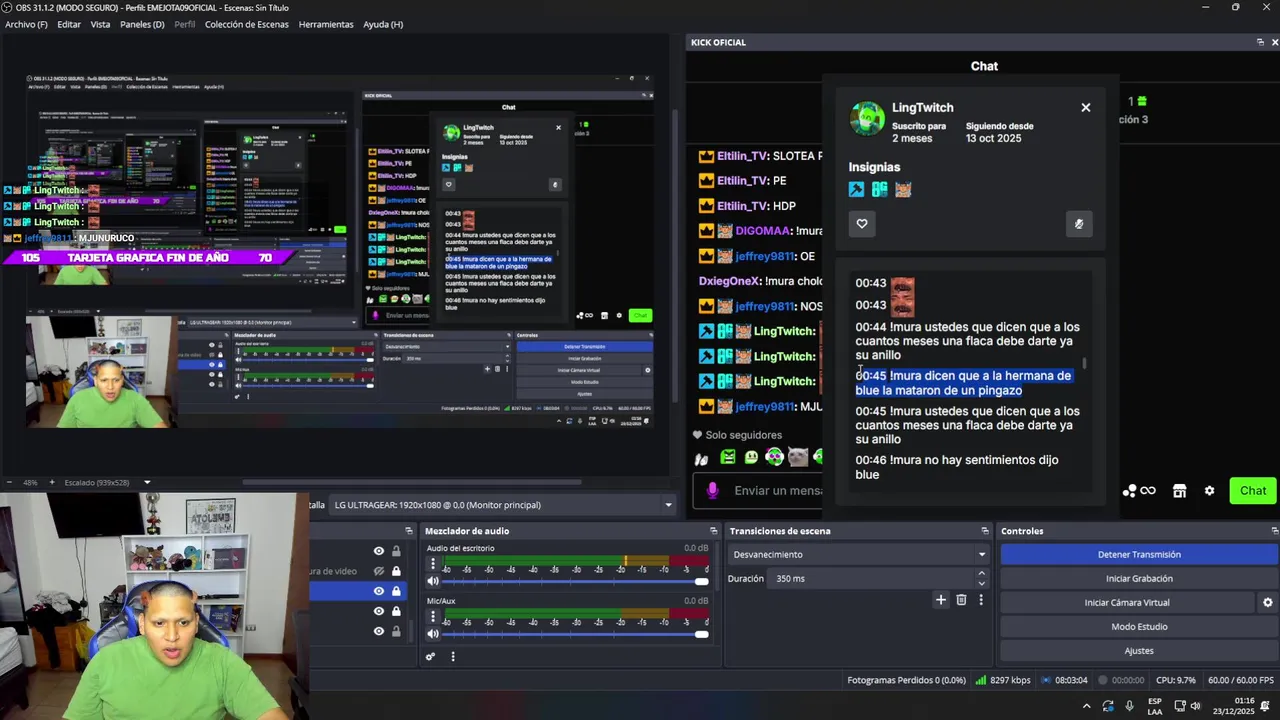The height and width of the screenshot is (720, 1280).
Task: Insert the first hand emote below Solo seguidores
Action: (702, 458)
